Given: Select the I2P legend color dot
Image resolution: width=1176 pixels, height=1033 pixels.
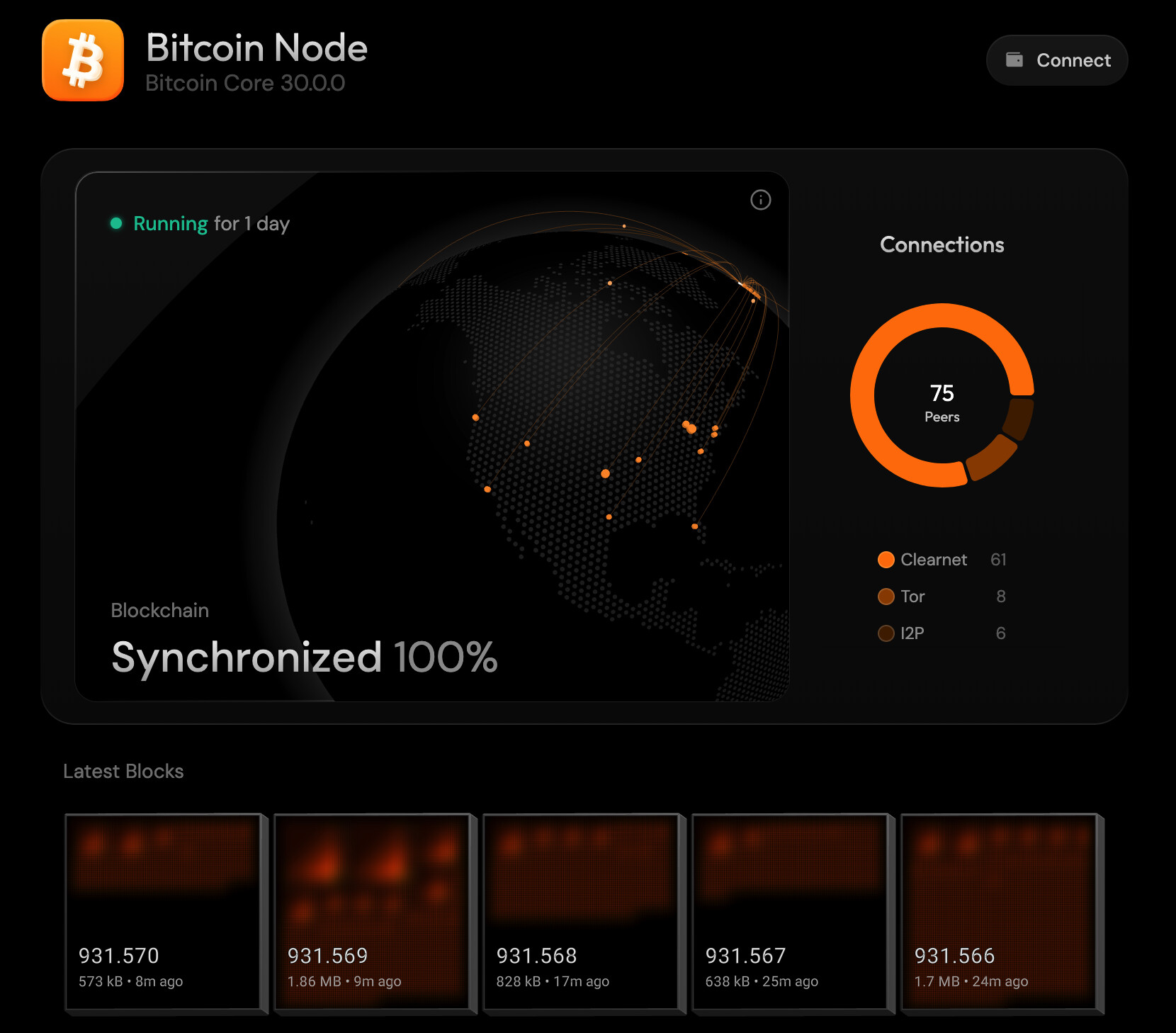Looking at the screenshot, I should coord(886,633).
